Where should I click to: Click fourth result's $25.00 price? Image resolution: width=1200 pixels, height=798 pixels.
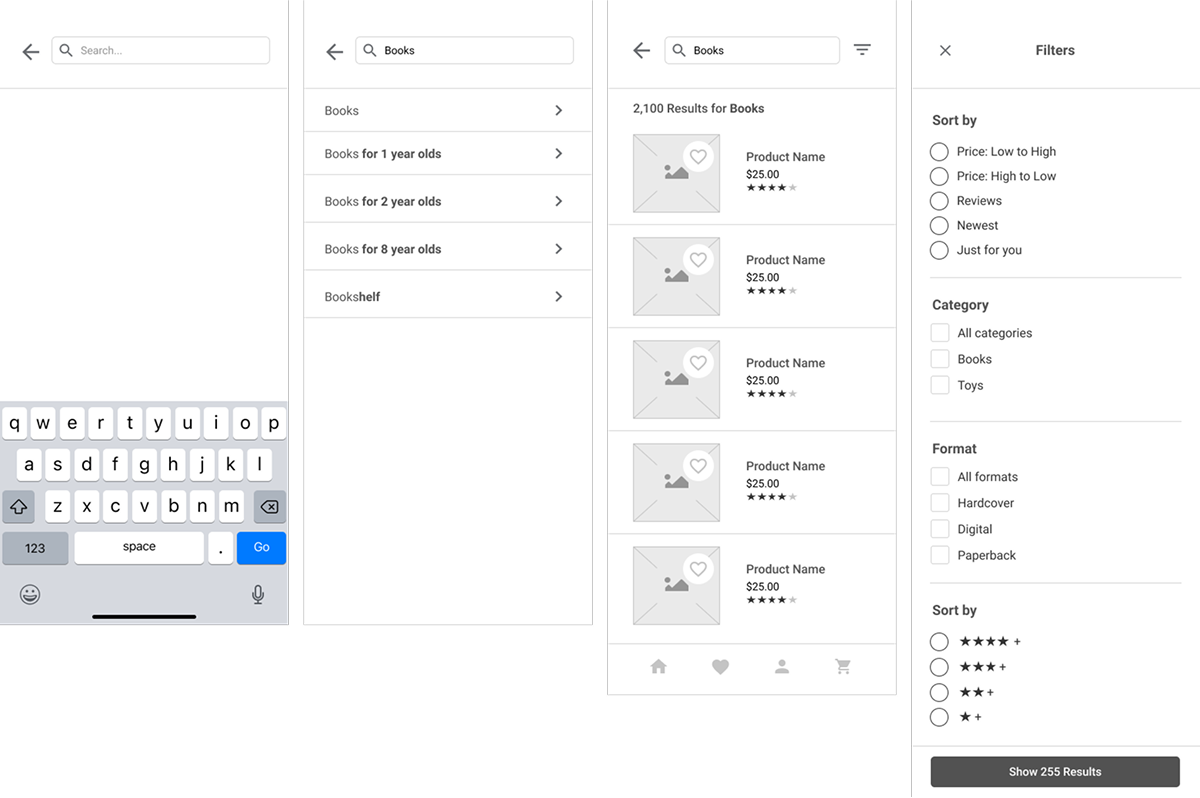pos(763,484)
